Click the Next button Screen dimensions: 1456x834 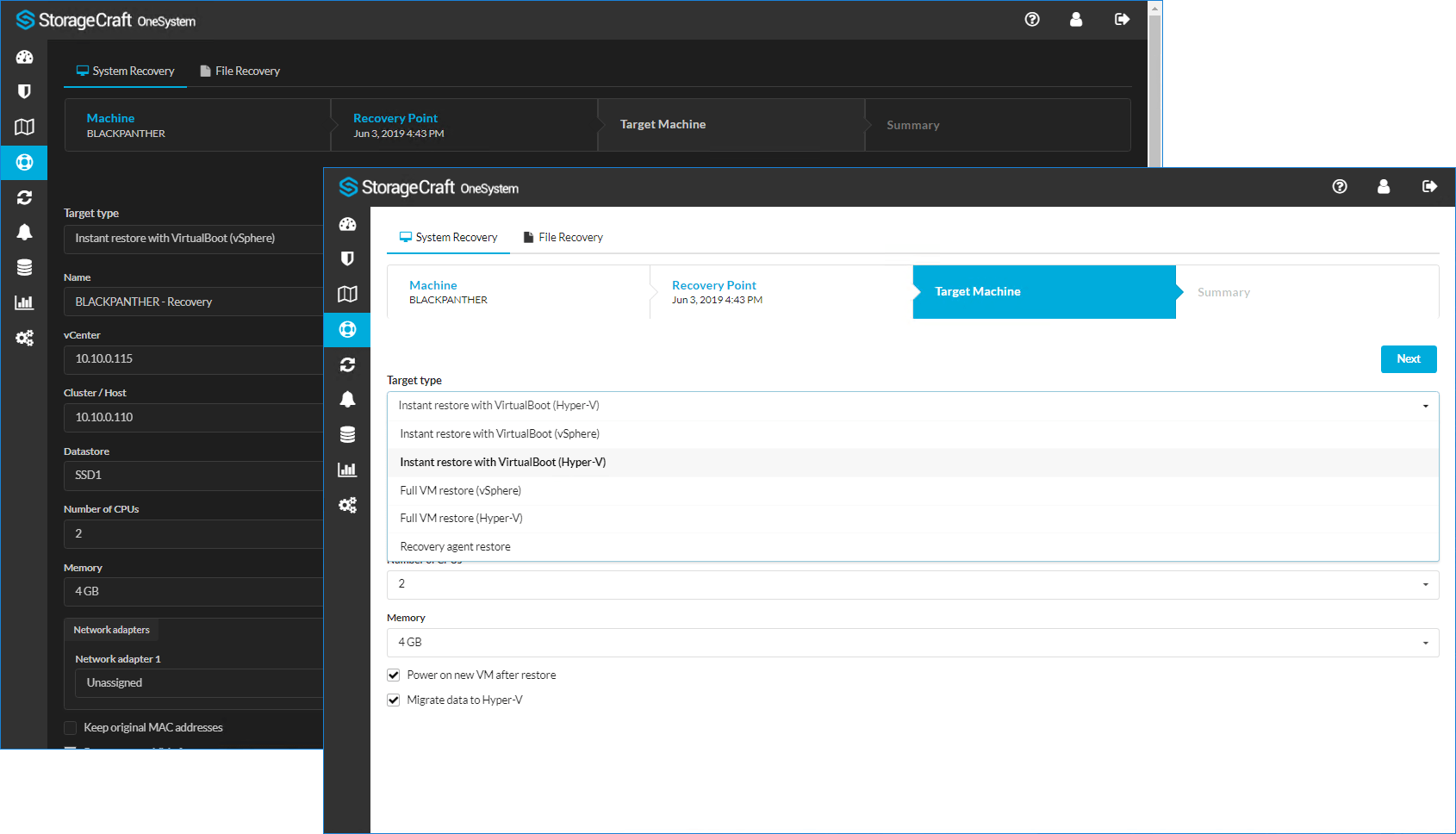click(x=1409, y=359)
